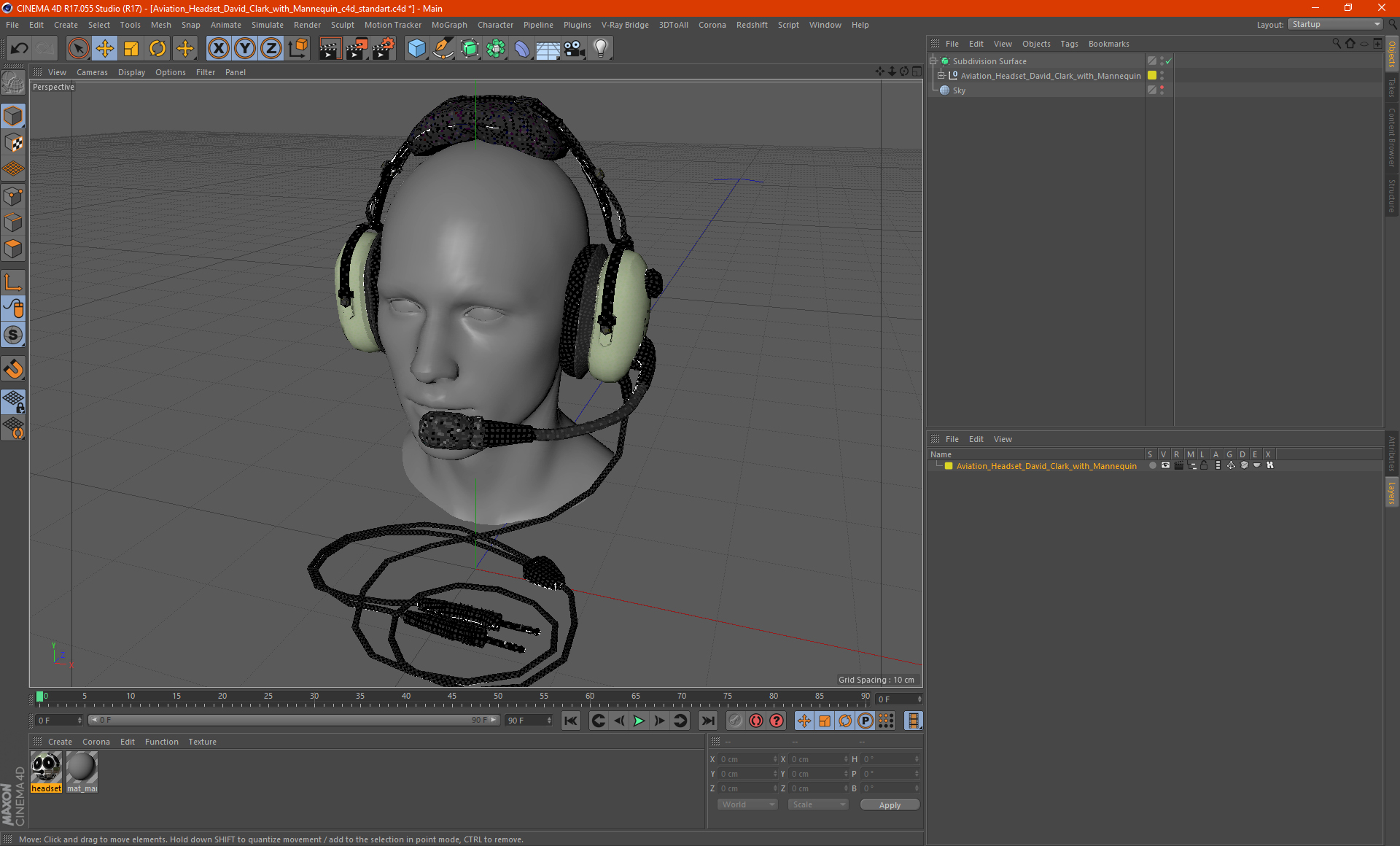The height and width of the screenshot is (846, 1400).
Task: Switch to Model mode
Action: point(13,116)
